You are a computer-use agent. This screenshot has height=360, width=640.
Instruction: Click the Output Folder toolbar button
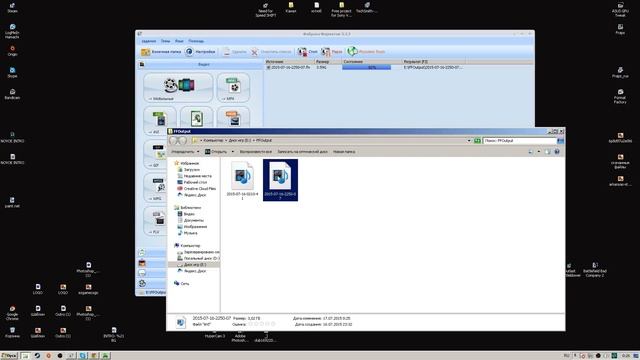161,52
